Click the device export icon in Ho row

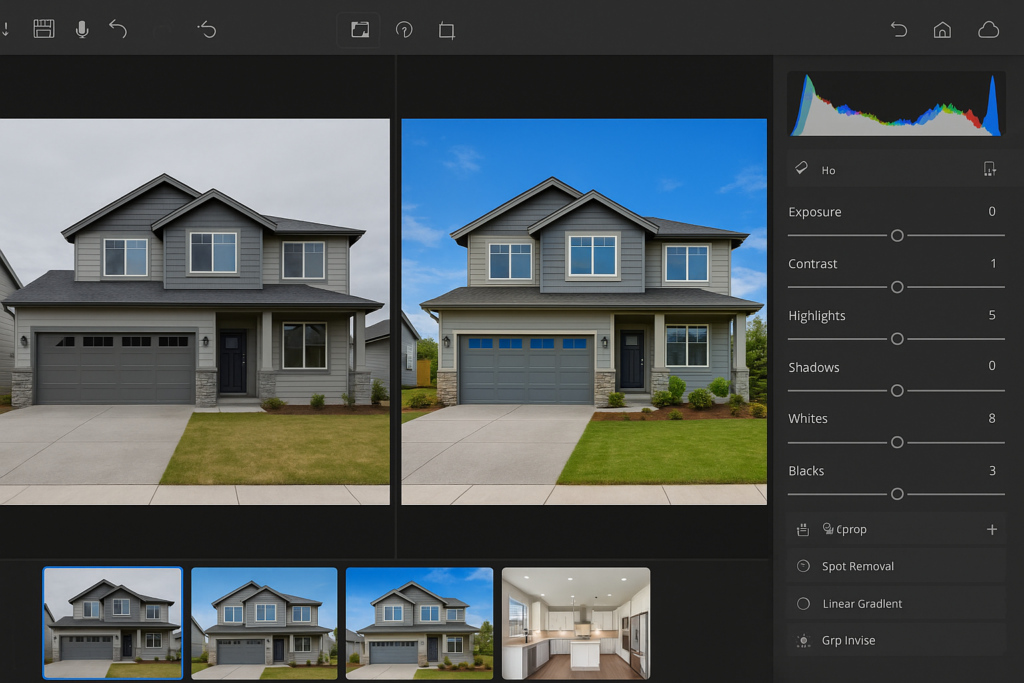click(989, 169)
